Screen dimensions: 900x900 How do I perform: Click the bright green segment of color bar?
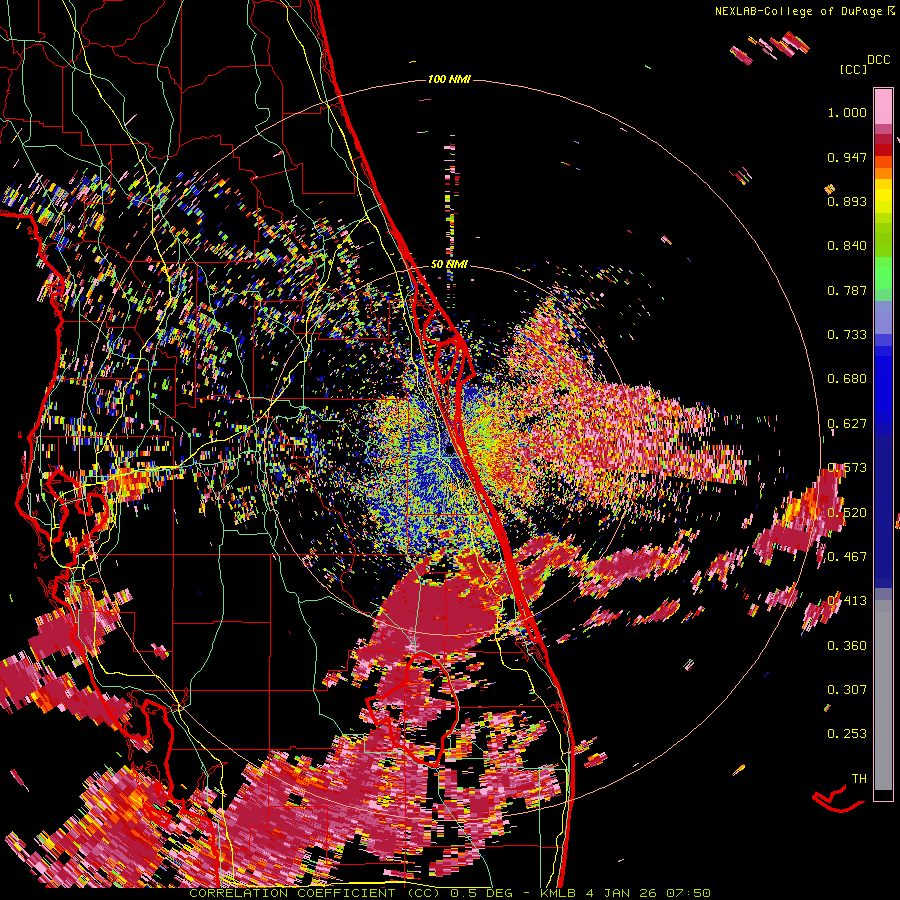[883, 273]
